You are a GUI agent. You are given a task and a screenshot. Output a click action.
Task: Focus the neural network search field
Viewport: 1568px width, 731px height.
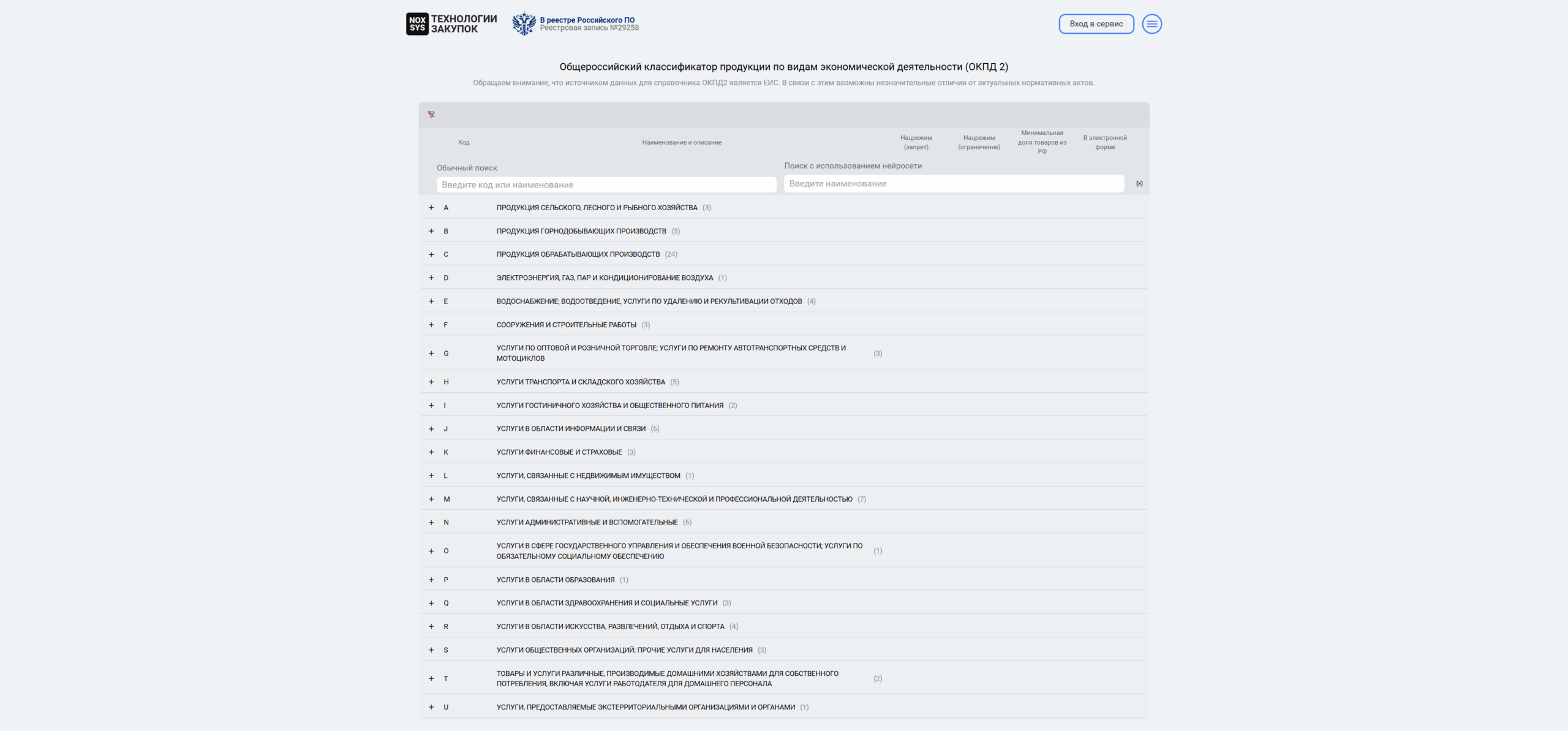[953, 184]
